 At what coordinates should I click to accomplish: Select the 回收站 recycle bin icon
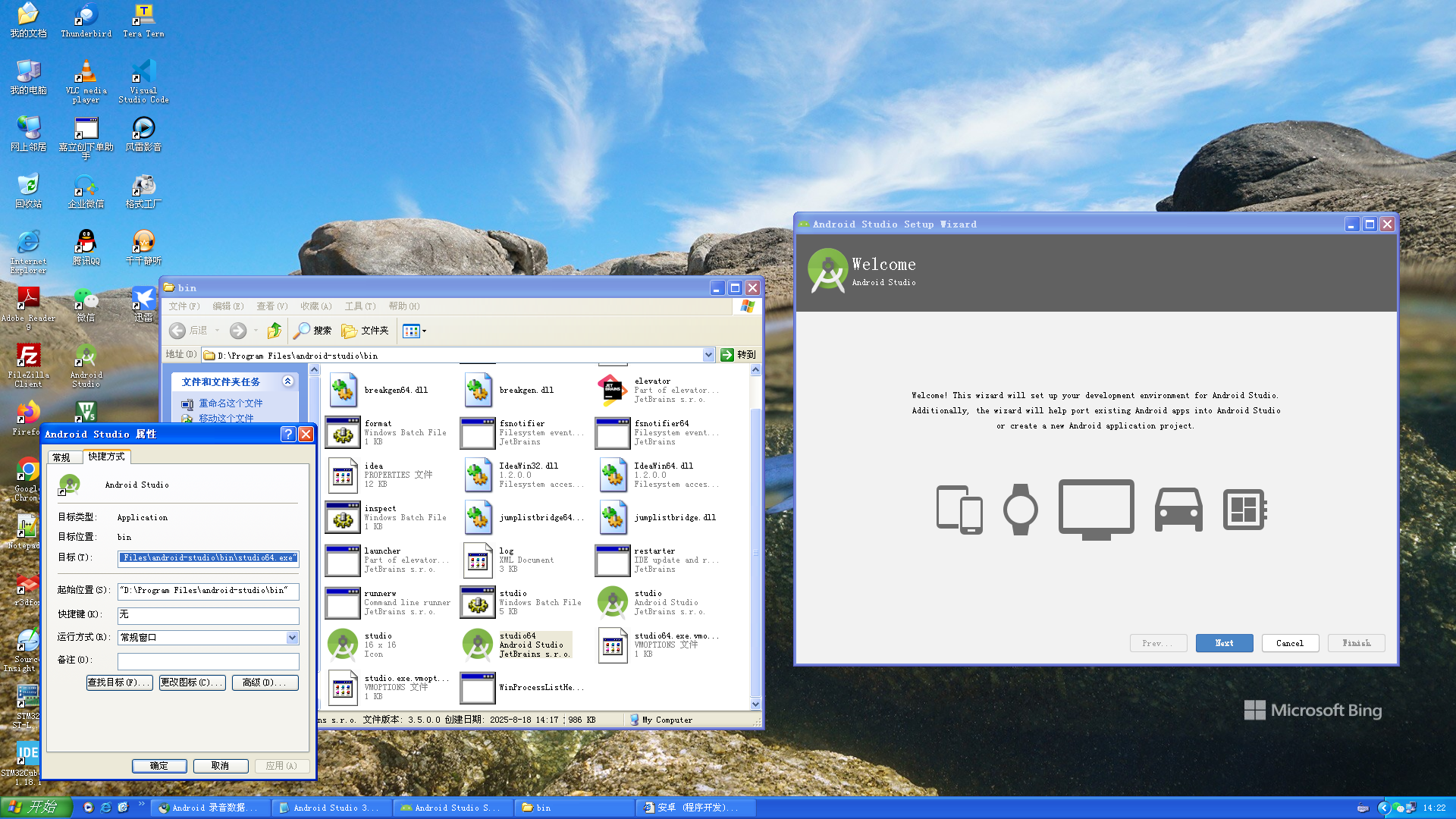pos(28,190)
